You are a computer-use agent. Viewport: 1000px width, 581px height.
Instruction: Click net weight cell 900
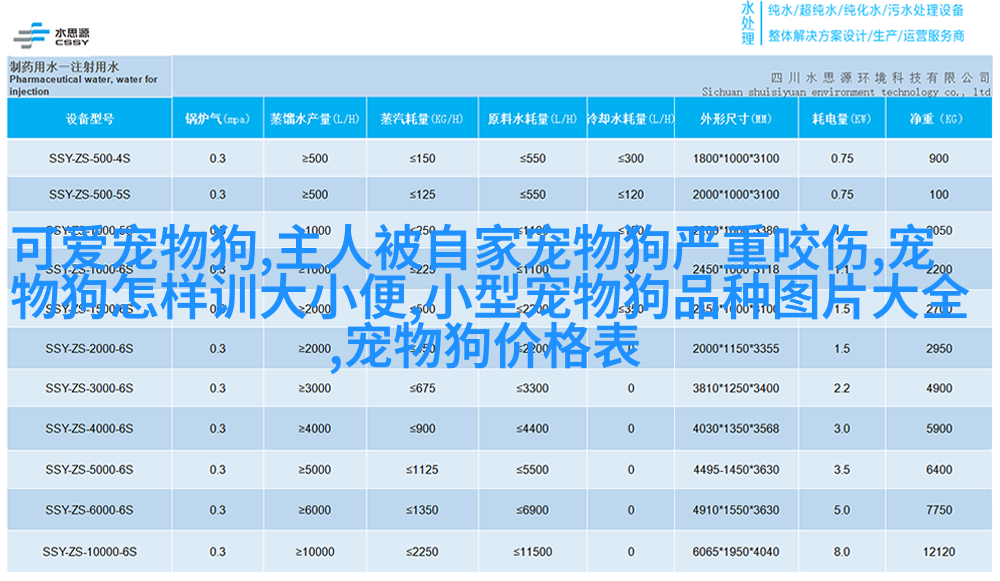939,158
